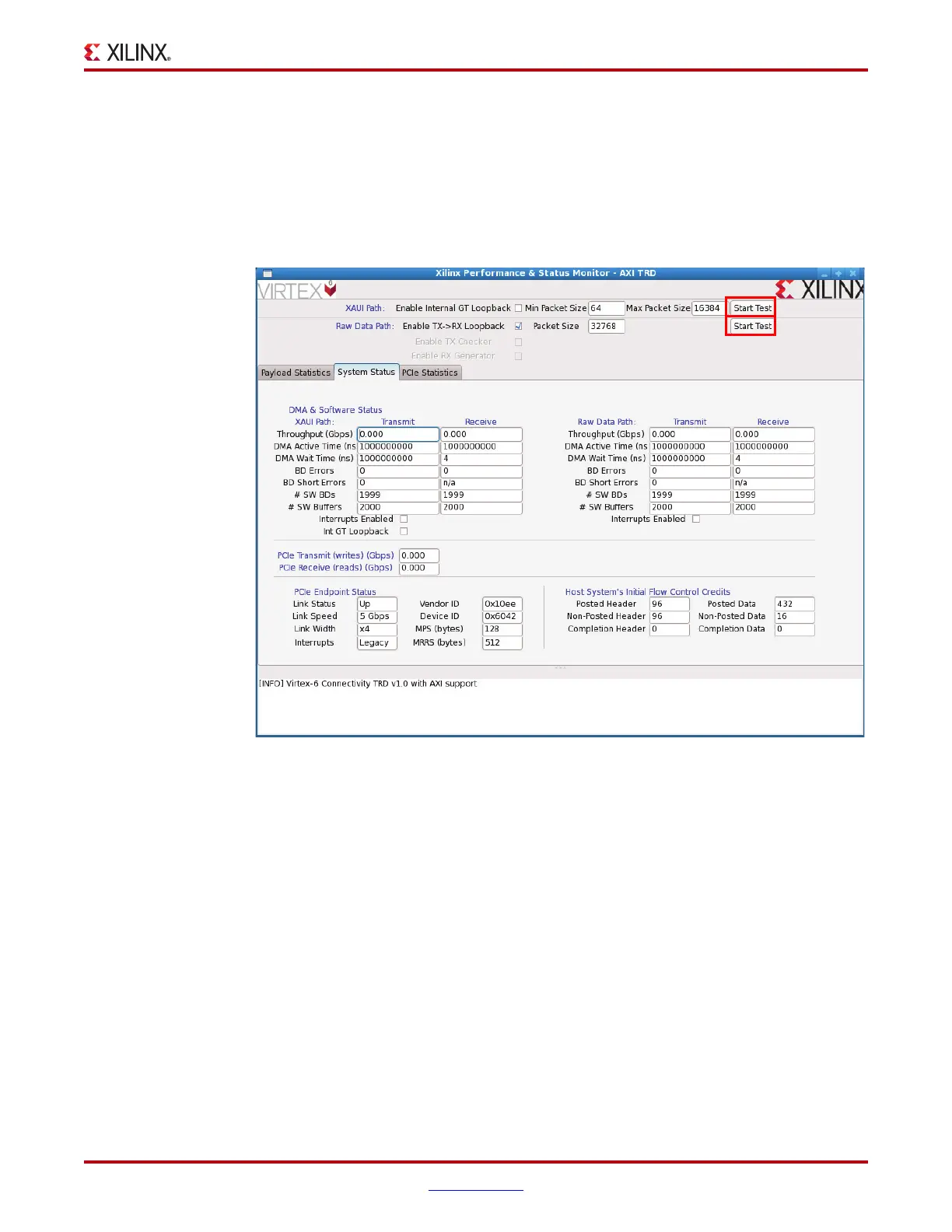The image size is (952, 1232).
Task: Click the Interrupts field showing Legacy
Action: pos(377,642)
